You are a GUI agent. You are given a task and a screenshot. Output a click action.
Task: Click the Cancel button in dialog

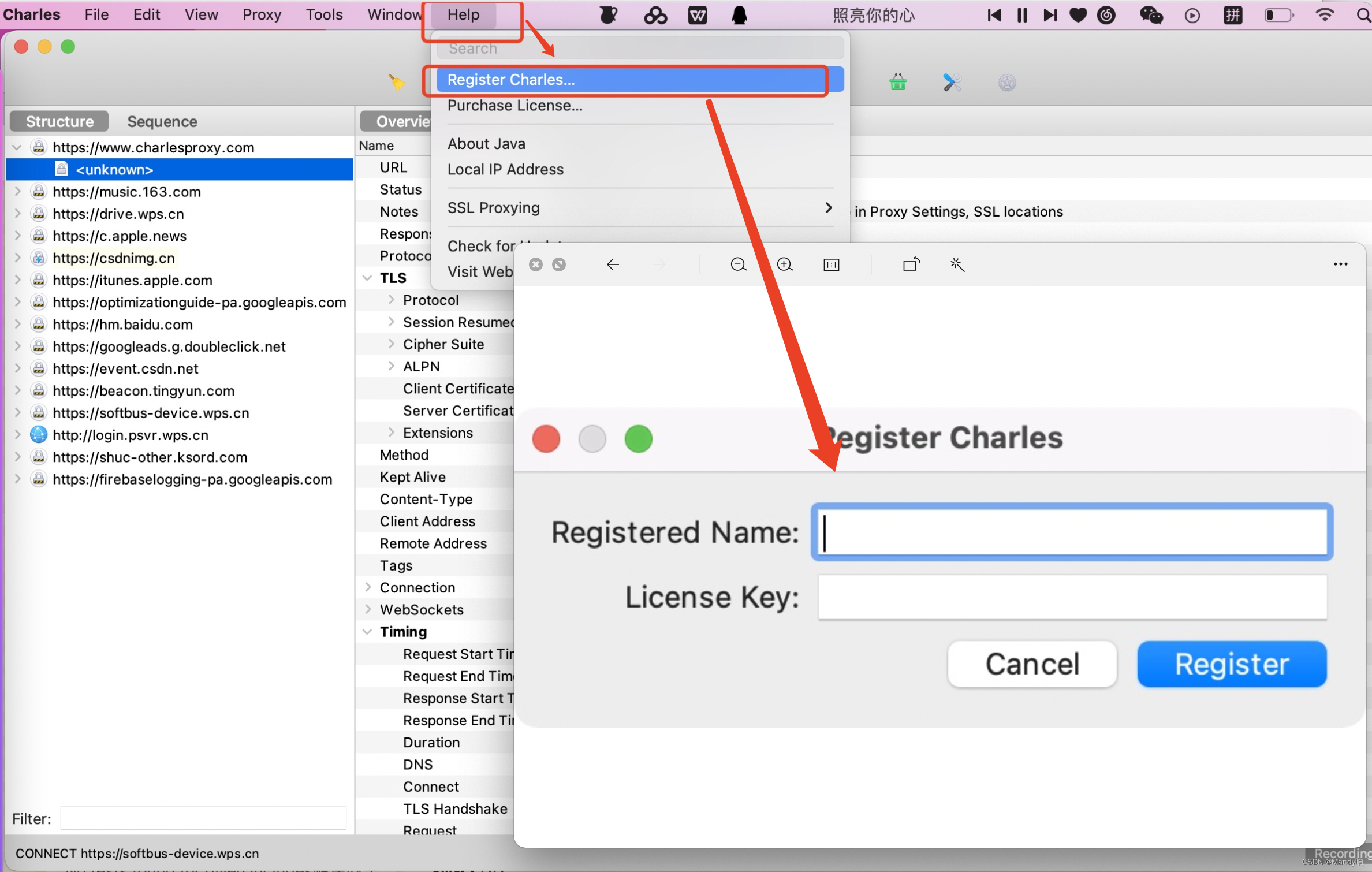(1032, 664)
